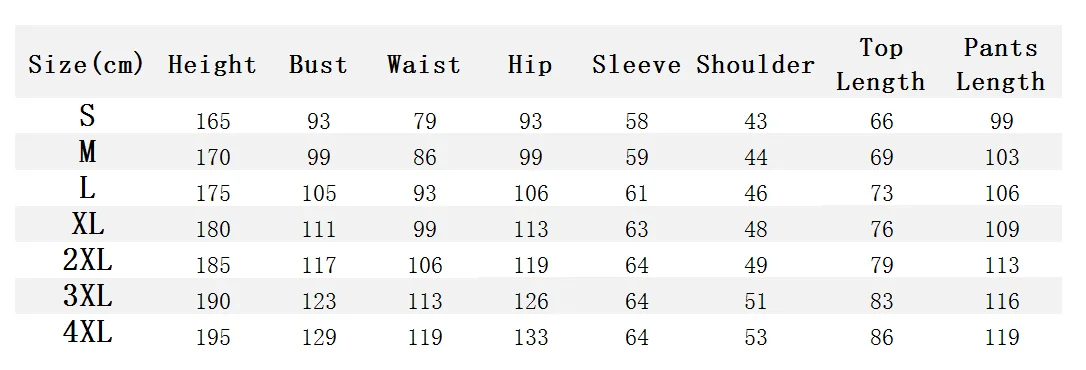Click the 103 pants length for M

[x=1002, y=157]
